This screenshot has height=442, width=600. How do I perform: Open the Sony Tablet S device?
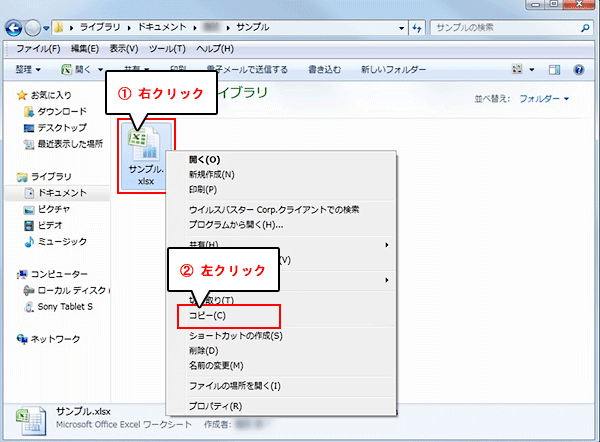(x=65, y=307)
